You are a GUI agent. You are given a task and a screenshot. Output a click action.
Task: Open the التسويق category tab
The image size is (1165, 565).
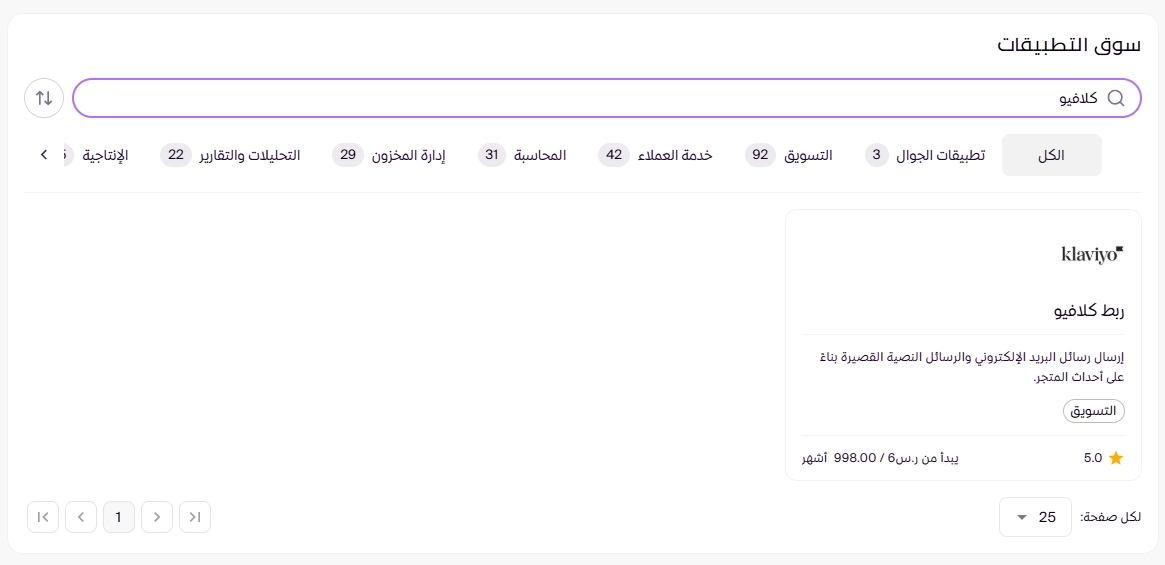coord(789,156)
